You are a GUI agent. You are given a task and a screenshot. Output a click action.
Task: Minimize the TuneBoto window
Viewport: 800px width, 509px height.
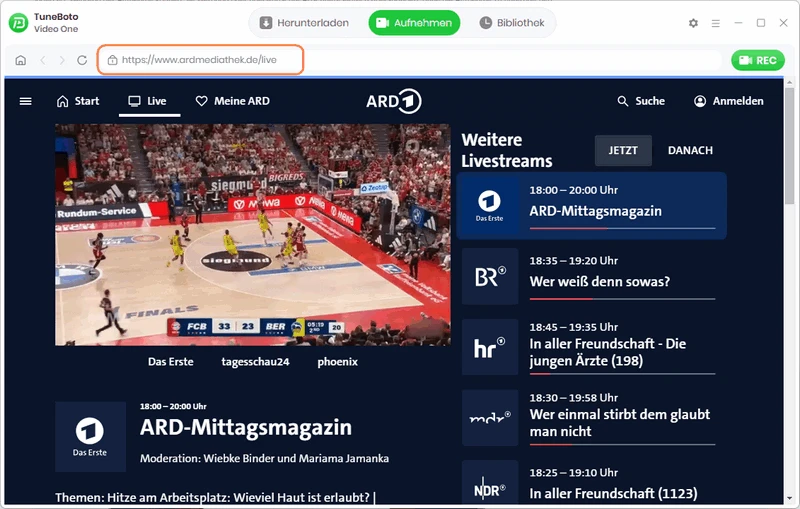pyautogui.click(x=738, y=23)
